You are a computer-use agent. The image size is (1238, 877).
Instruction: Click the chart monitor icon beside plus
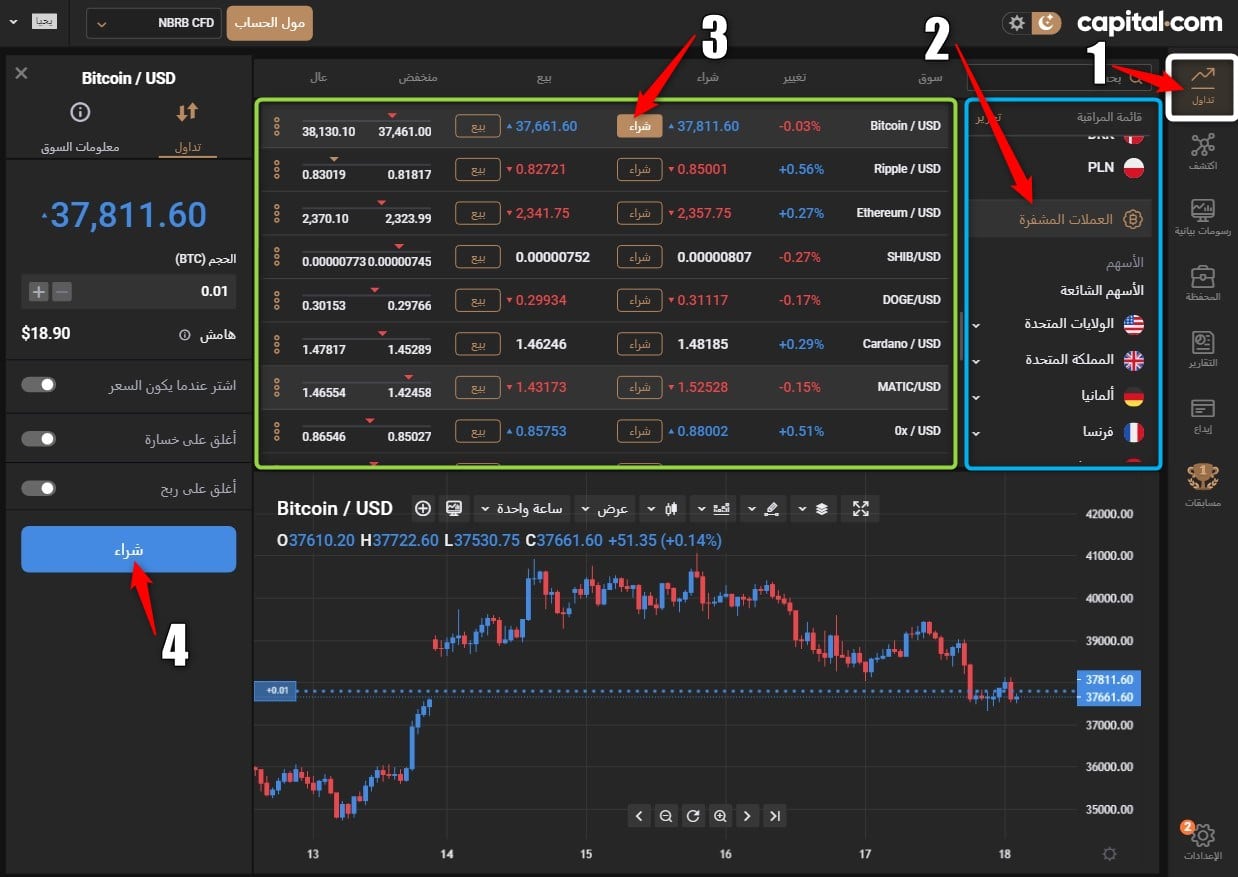pos(454,508)
